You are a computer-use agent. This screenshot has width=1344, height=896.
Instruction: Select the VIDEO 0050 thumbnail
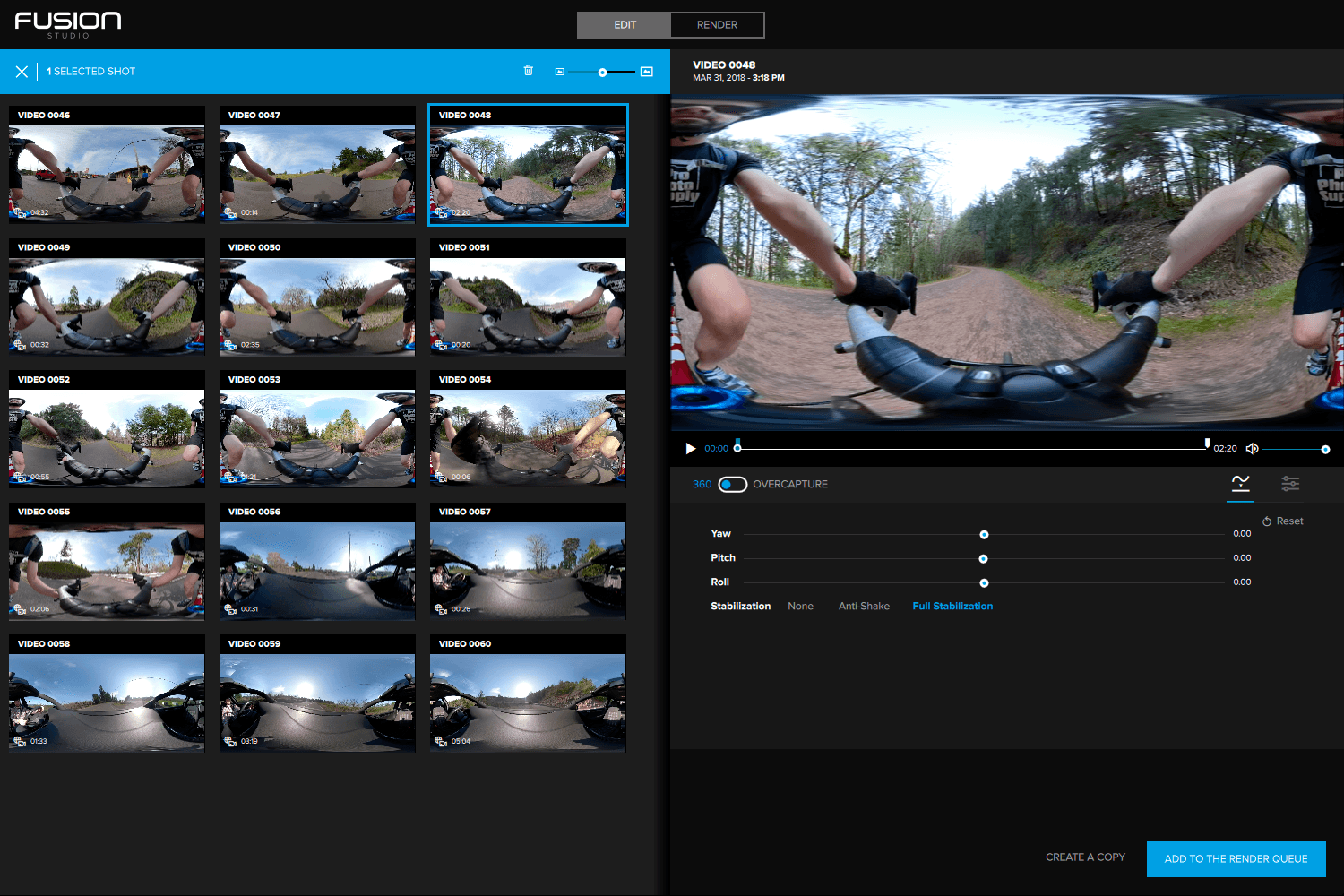point(317,297)
